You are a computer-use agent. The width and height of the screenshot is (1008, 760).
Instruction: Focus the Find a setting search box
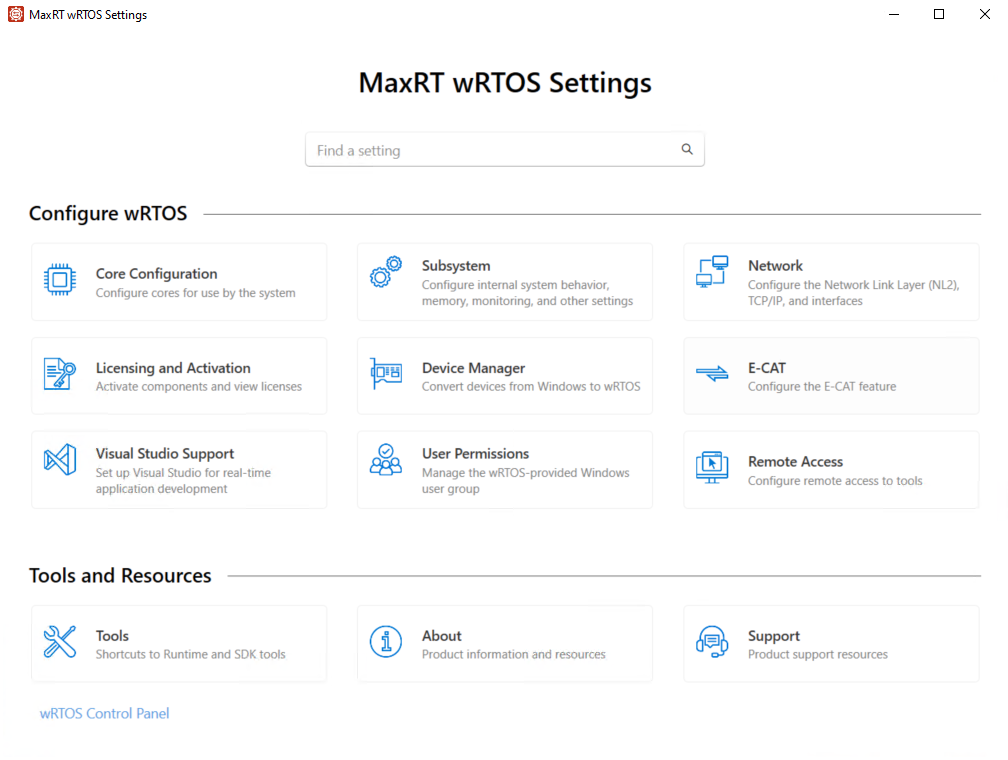(x=495, y=150)
